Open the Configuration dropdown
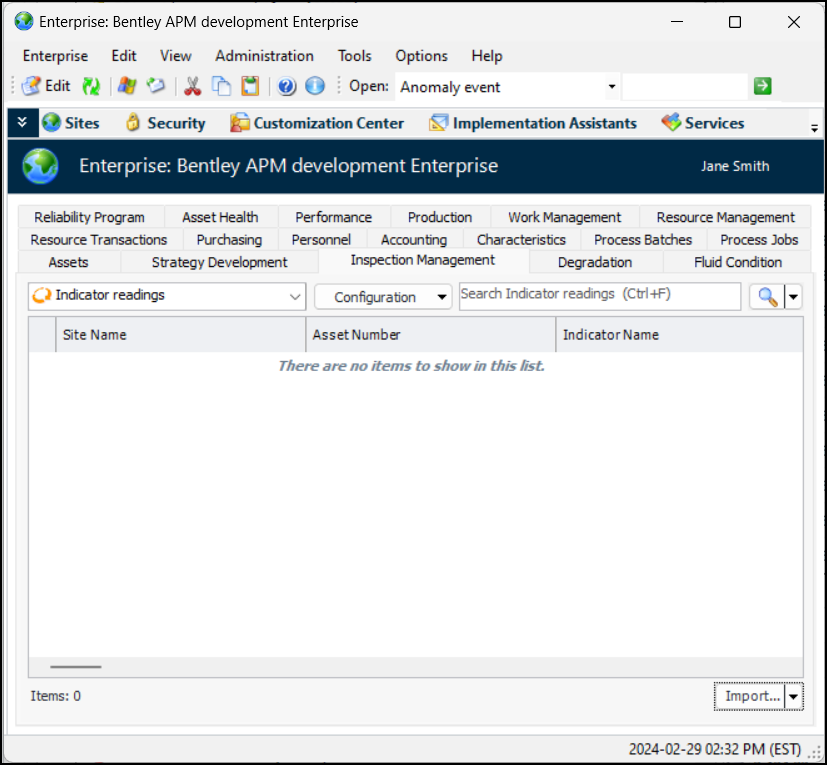 click(383, 297)
